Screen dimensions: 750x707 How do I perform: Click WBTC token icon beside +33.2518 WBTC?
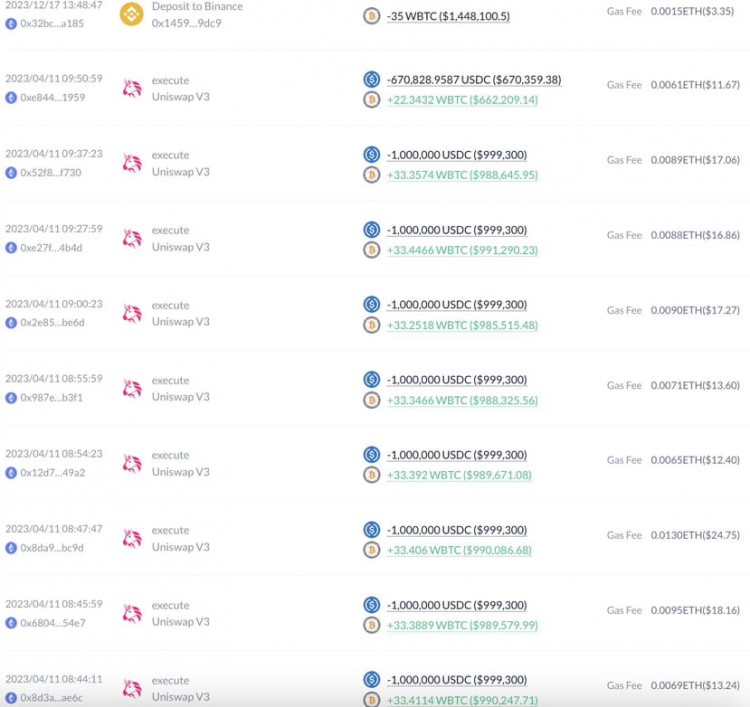pyautogui.click(x=372, y=325)
